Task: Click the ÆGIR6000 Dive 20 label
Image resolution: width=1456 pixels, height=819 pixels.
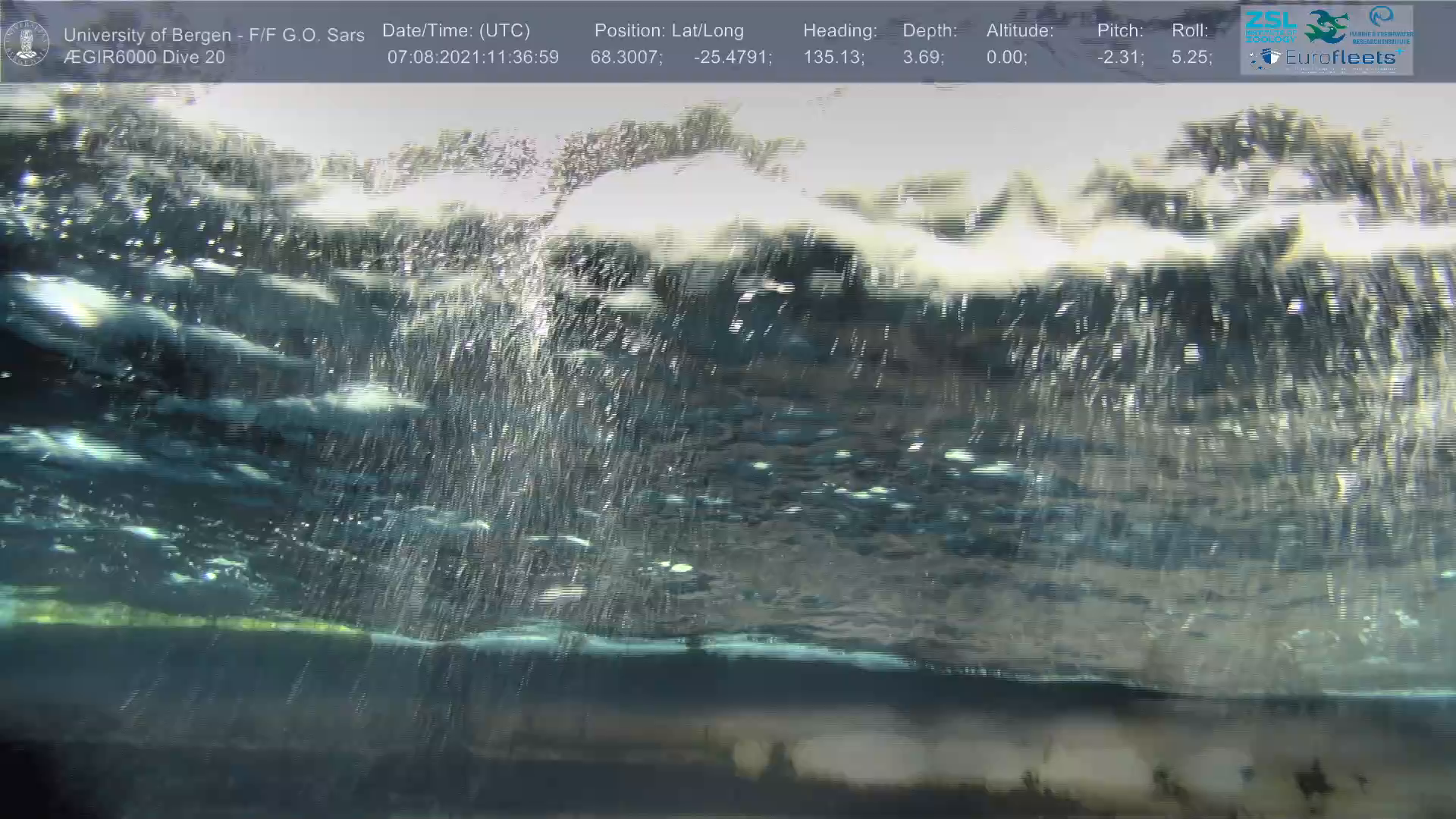Action: (x=144, y=58)
